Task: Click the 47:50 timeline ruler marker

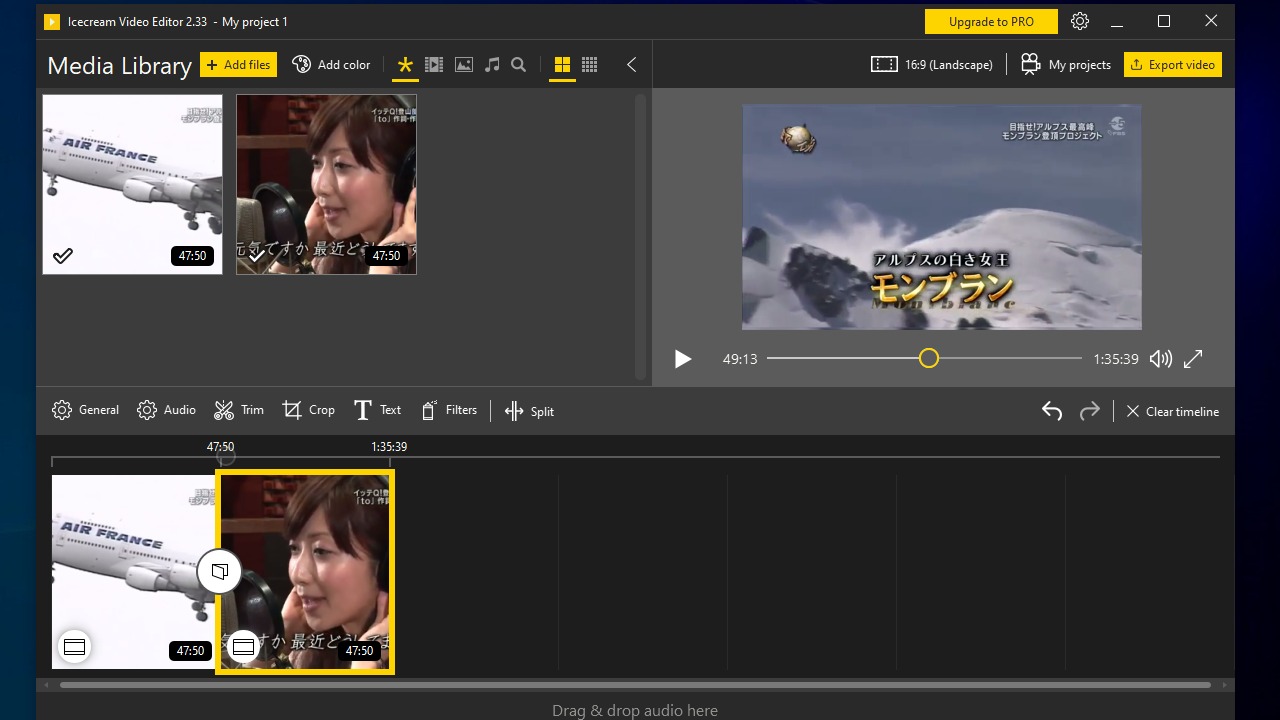Action: [221, 447]
